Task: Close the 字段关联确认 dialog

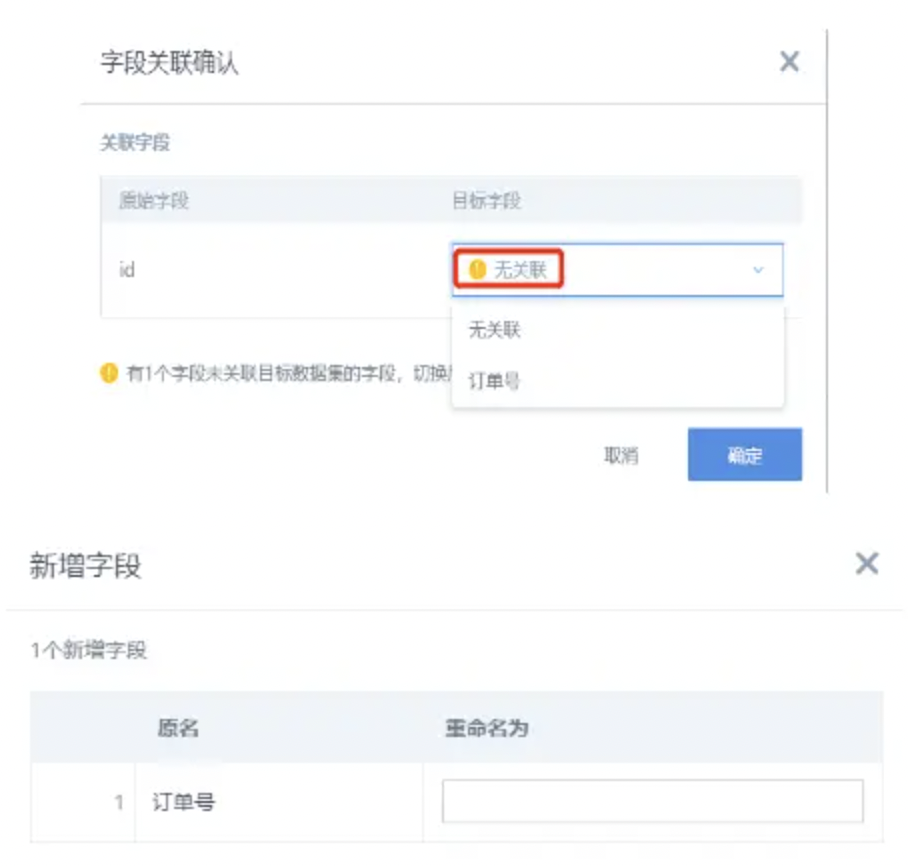Action: point(789,61)
